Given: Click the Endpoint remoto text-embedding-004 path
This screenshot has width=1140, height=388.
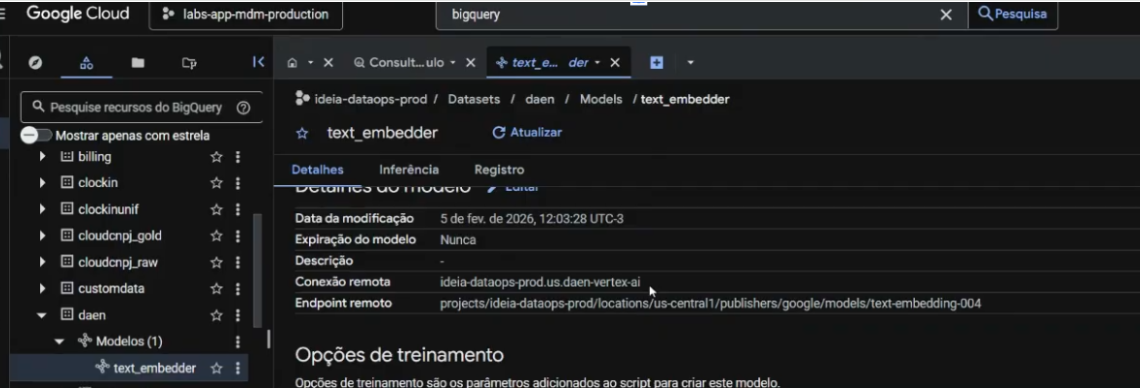Looking at the screenshot, I should pyautogui.click(x=710, y=303).
